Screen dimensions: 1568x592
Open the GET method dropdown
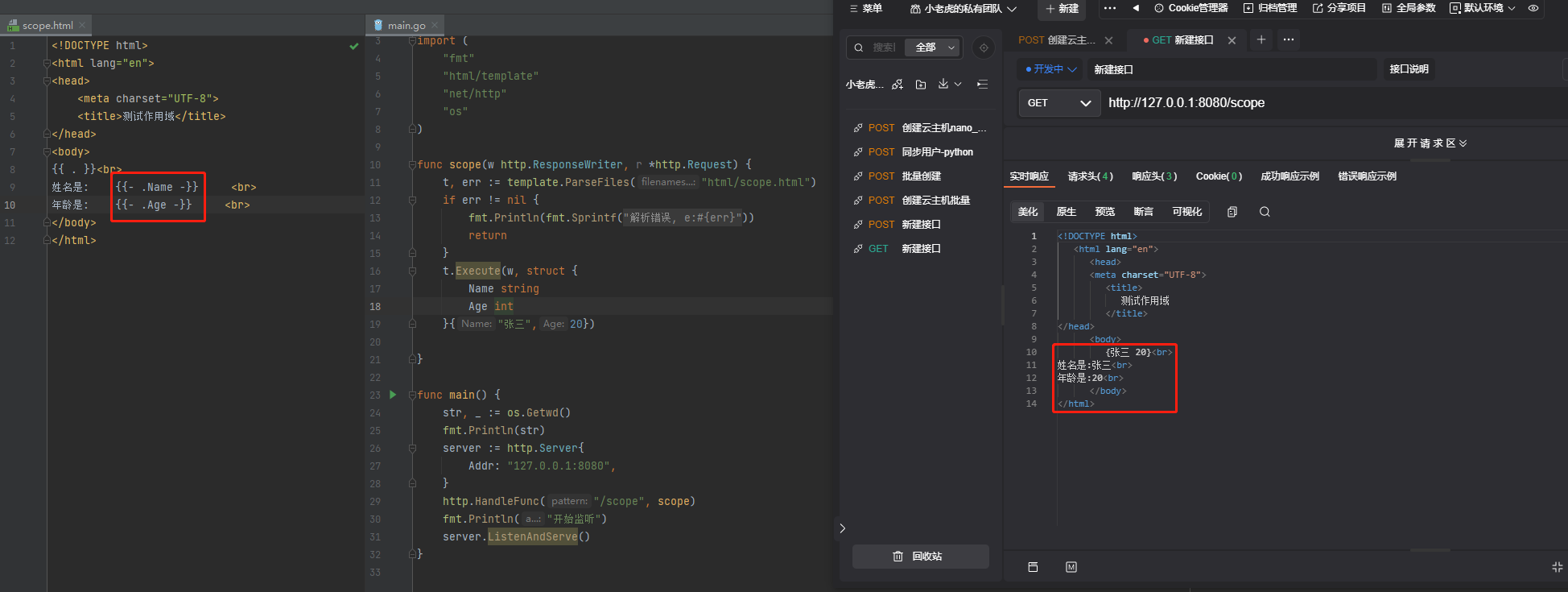point(1059,103)
